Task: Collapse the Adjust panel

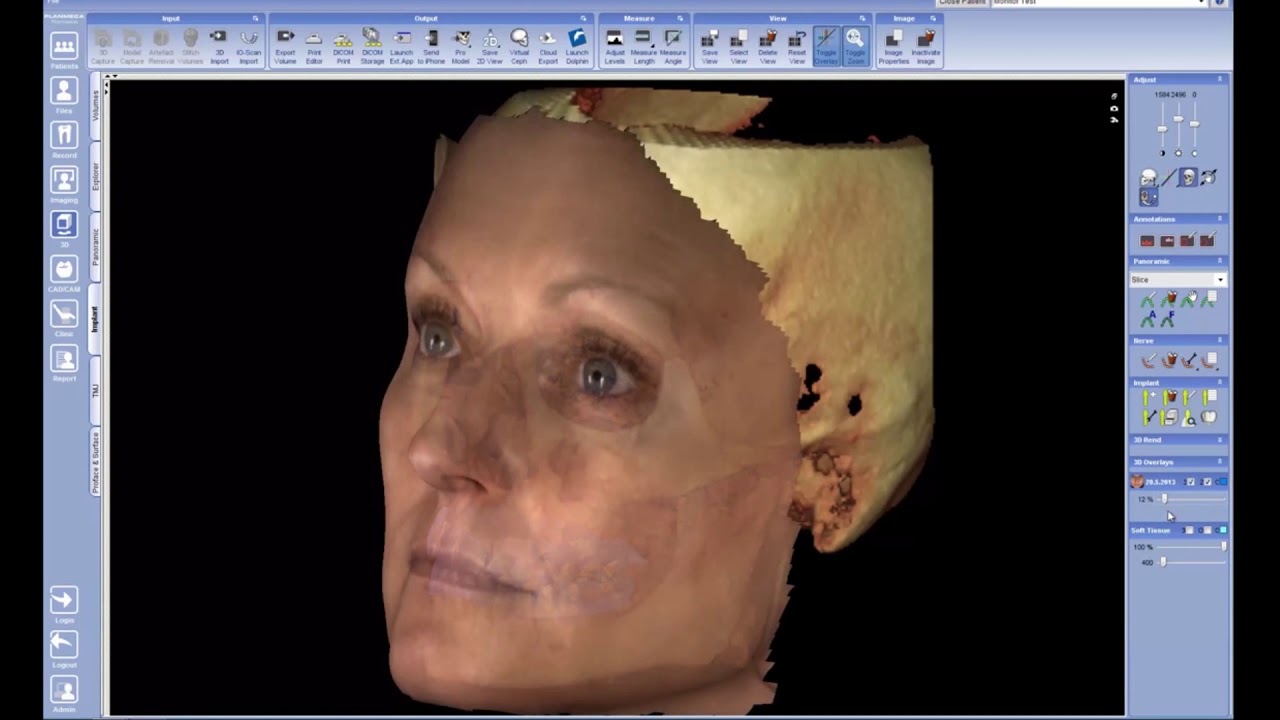Action: [x=1220, y=79]
